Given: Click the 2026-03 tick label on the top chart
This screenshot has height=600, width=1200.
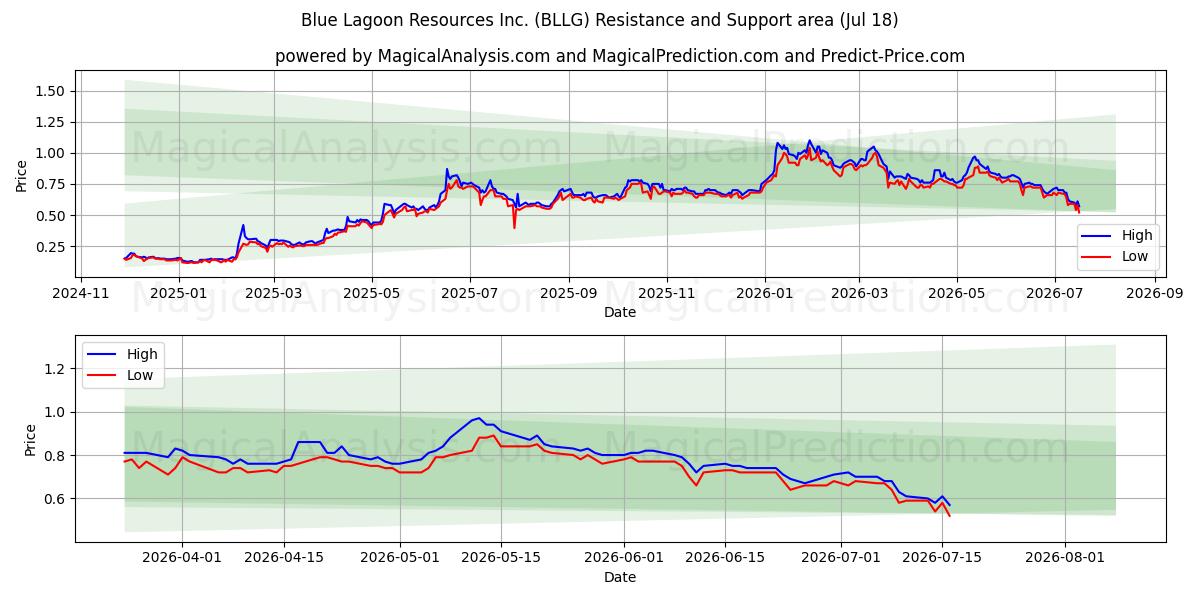Looking at the screenshot, I should tap(860, 294).
